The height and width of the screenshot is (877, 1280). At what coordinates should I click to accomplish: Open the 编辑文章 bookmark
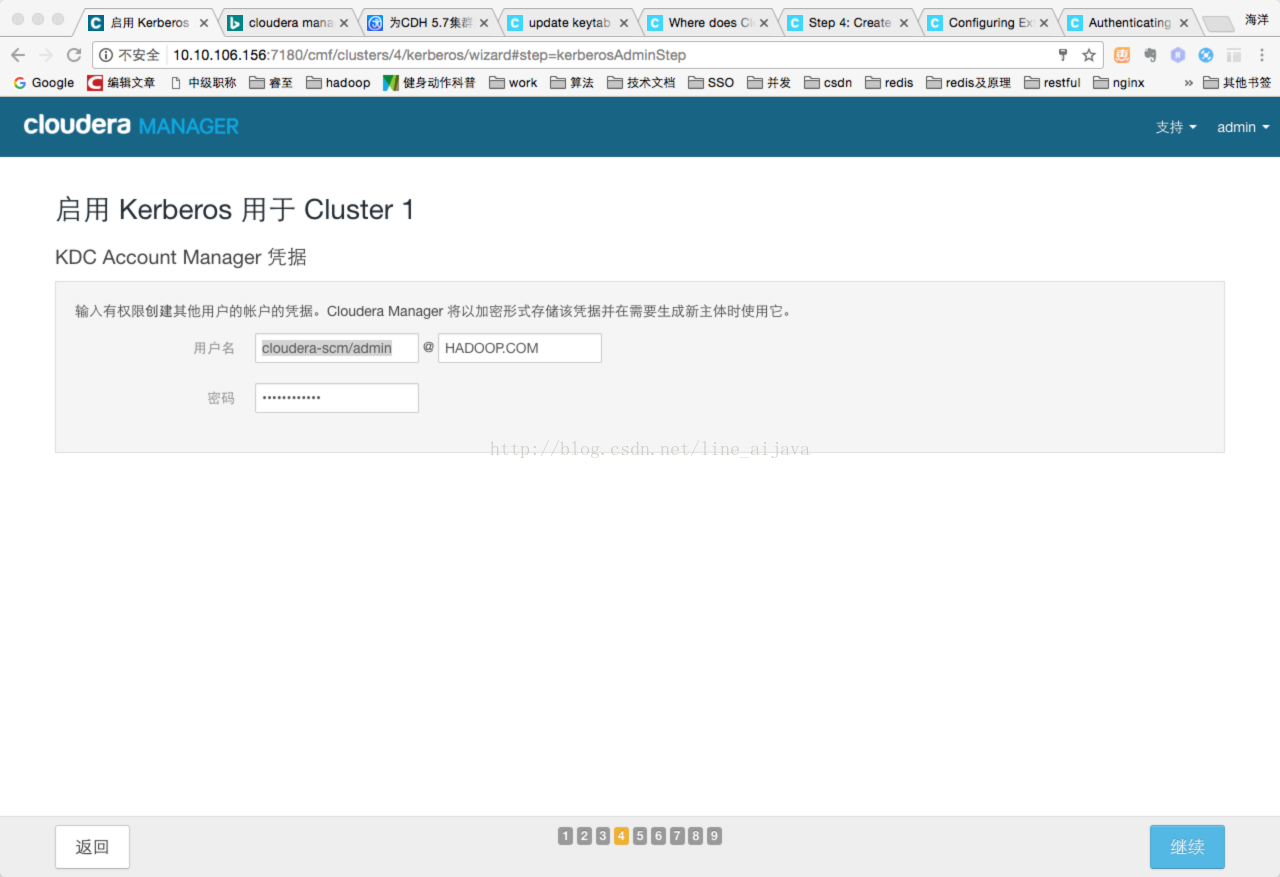click(121, 83)
